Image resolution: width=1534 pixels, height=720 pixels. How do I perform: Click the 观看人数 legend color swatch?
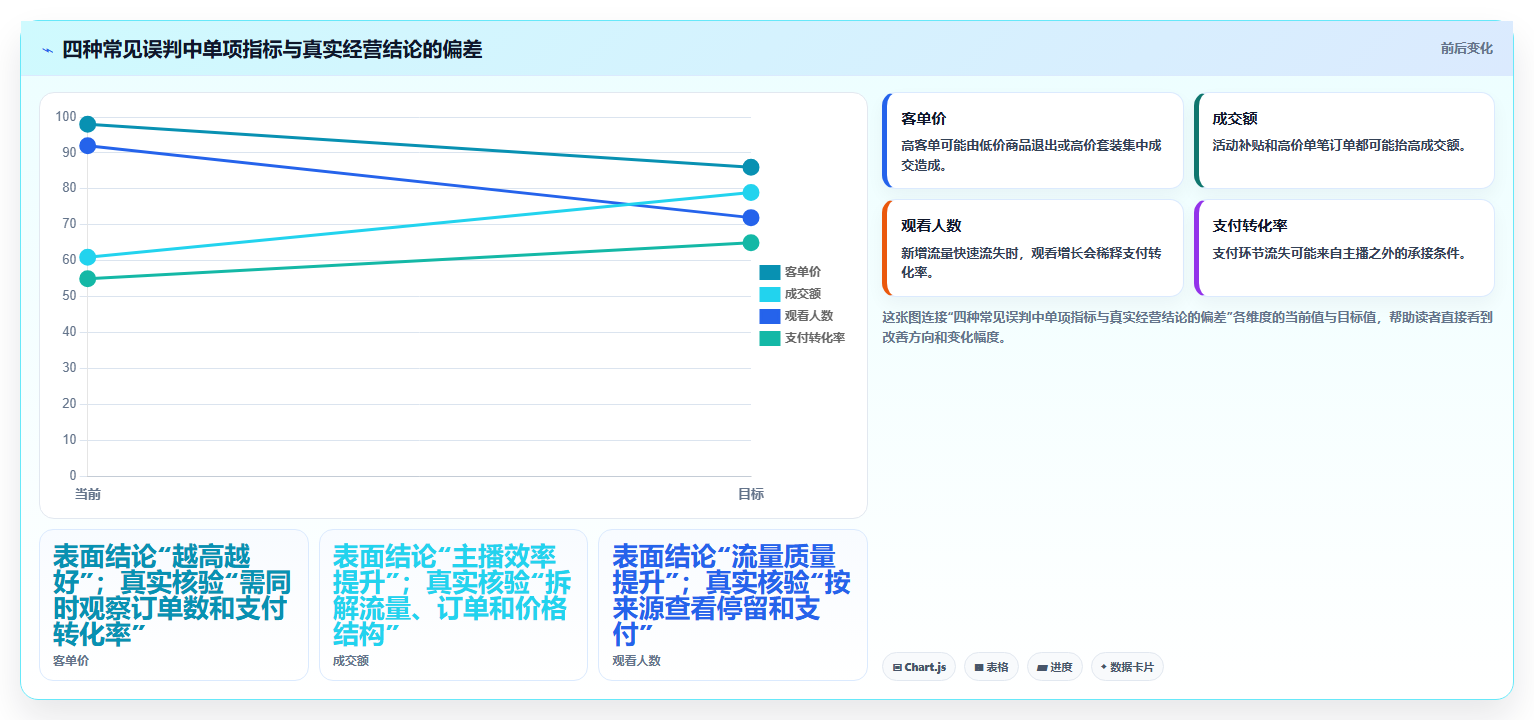click(x=769, y=316)
